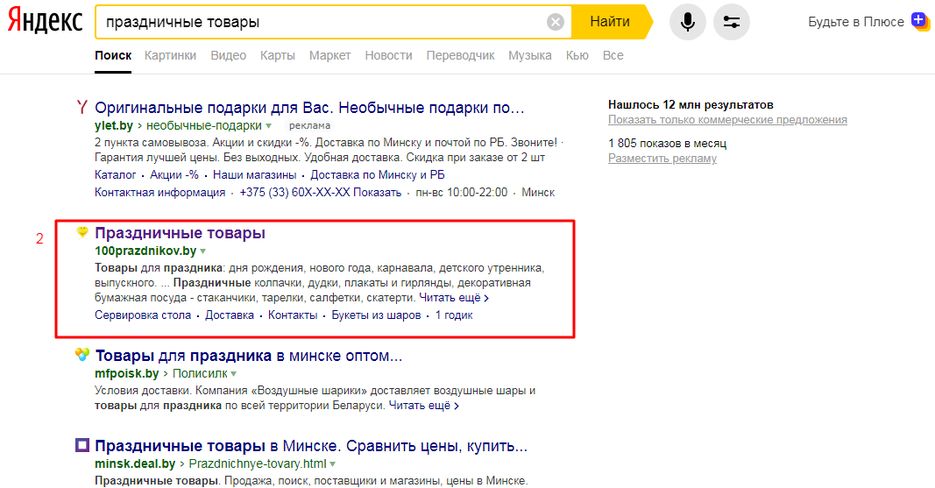Open Праздничные товары в Минске result title
935x488 pixels.
coord(311,446)
